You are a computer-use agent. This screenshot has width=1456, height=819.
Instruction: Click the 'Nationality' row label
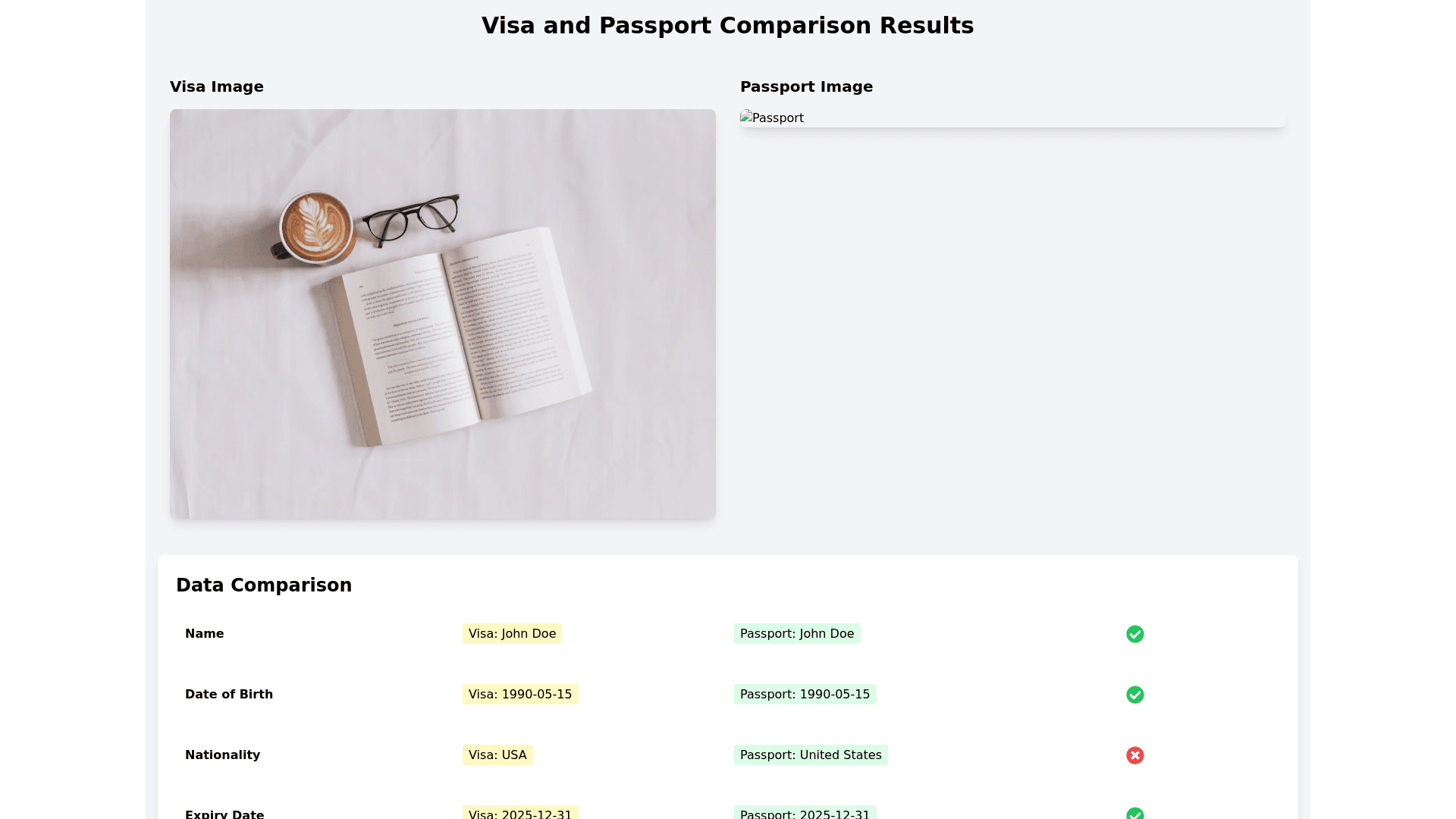point(222,755)
